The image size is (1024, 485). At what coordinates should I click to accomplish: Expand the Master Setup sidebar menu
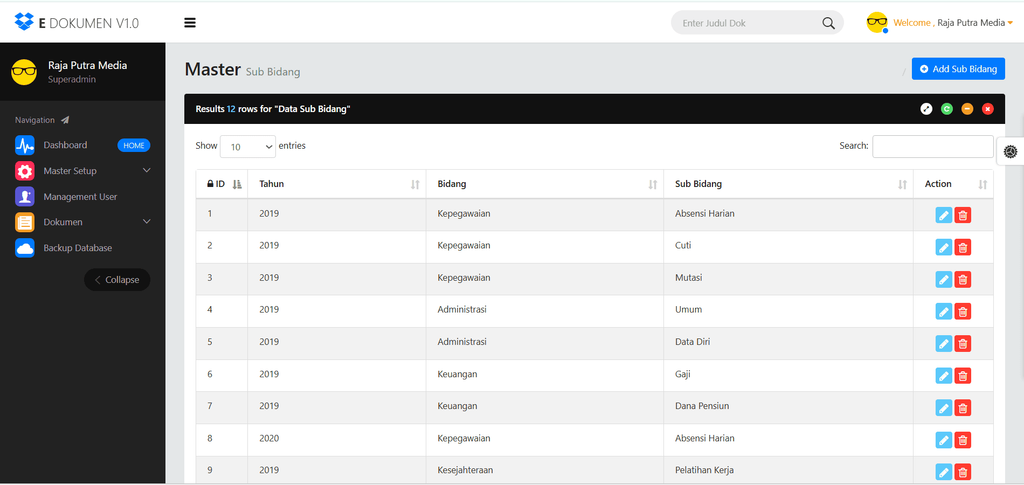[83, 171]
